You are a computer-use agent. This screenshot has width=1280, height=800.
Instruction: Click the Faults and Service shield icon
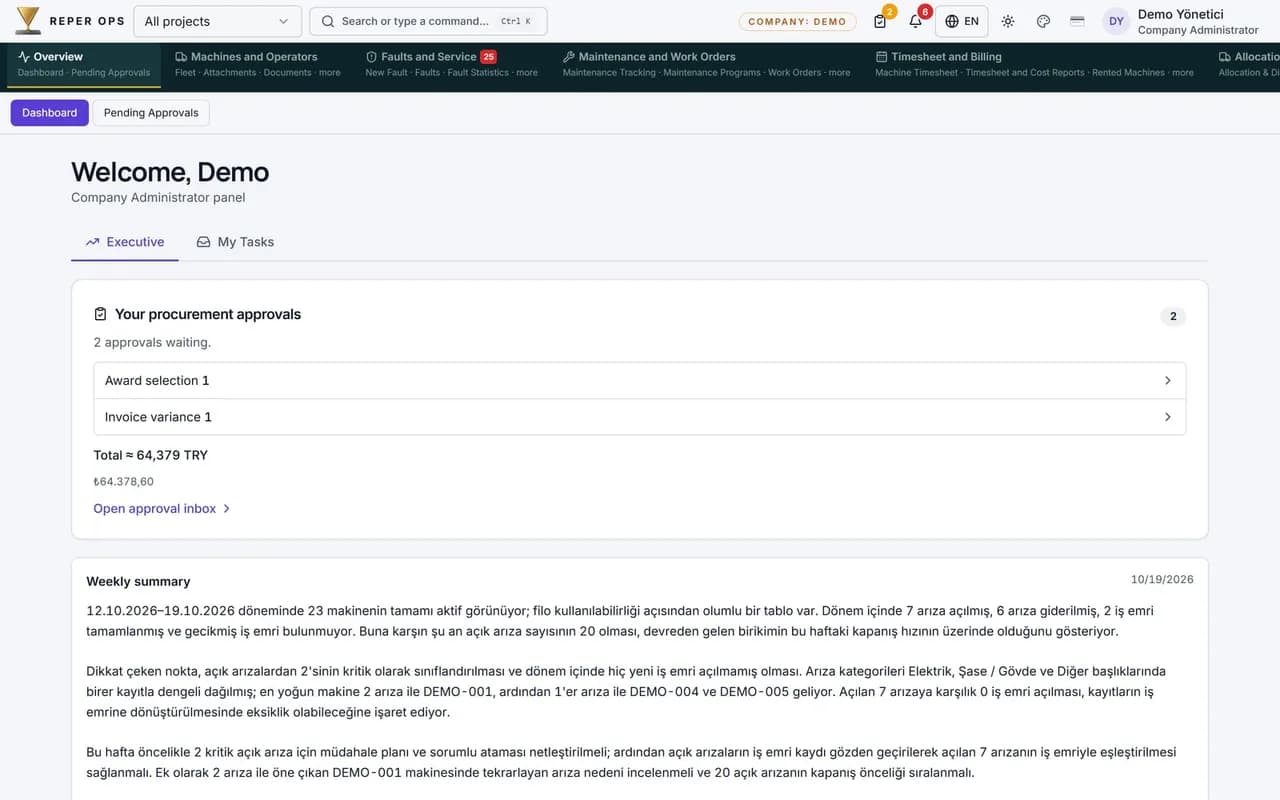tap(371, 57)
